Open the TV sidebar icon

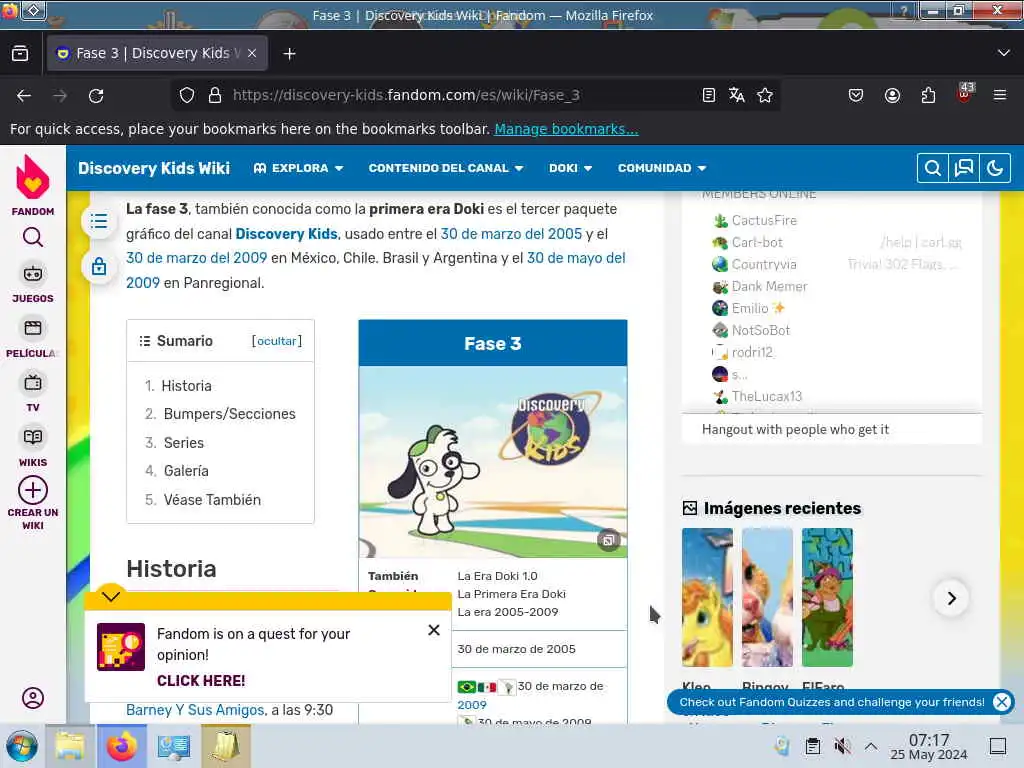[x=33, y=383]
